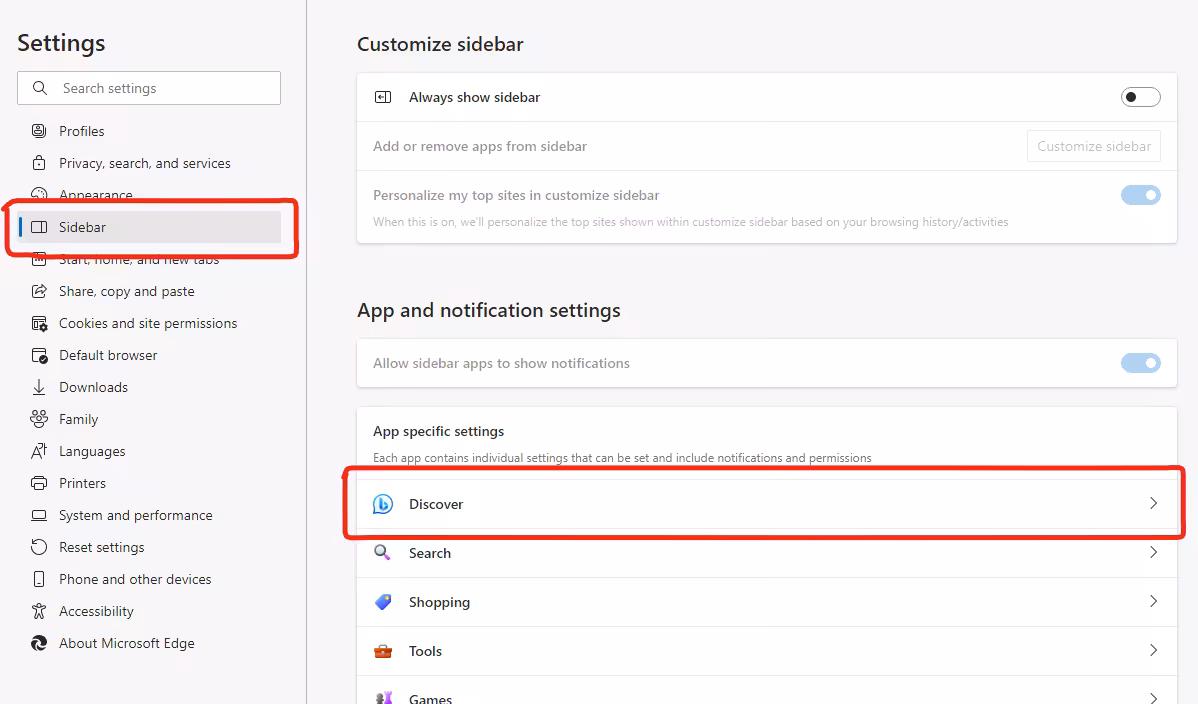Click the Shopping label text

(x=439, y=602)
